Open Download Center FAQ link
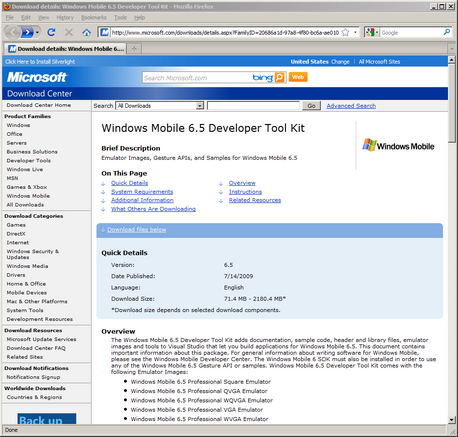The width and height of the screenshot is (458, 437). [36, 348]
